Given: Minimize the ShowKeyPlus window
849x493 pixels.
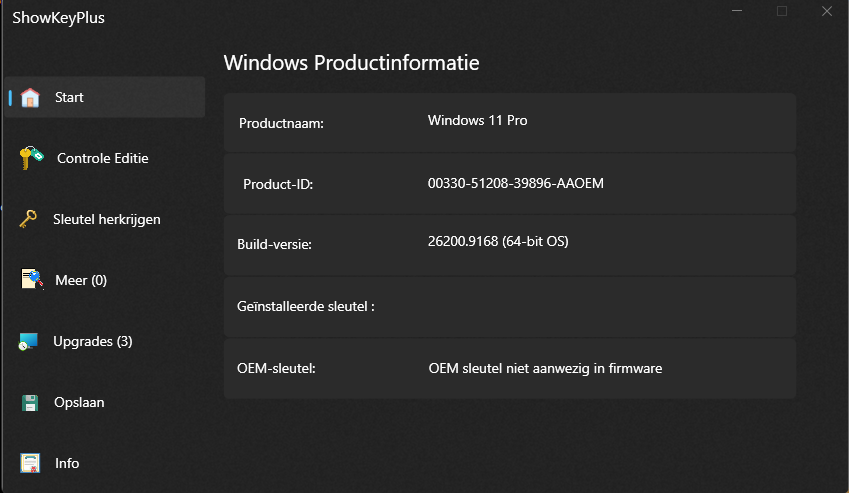Looking at the screenshot, I should [x=737, y=11].
